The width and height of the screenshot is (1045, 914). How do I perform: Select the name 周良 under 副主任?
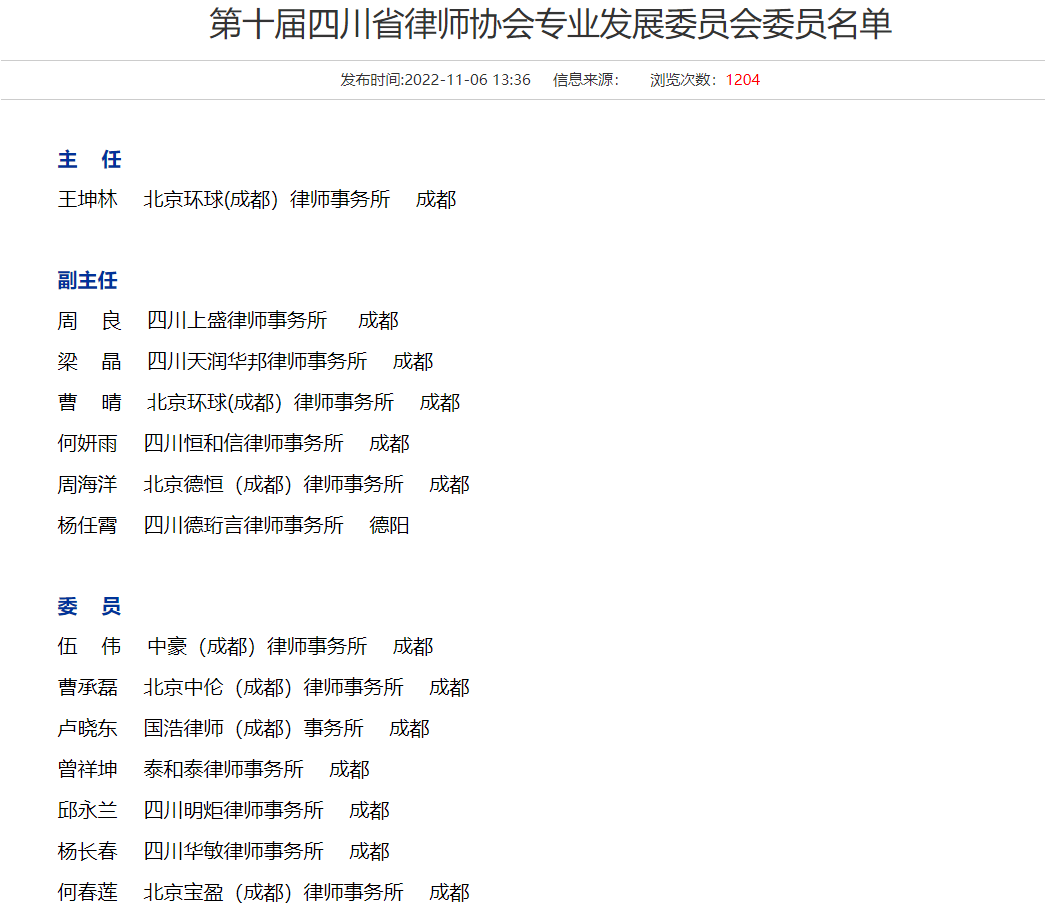click(89, 320)
